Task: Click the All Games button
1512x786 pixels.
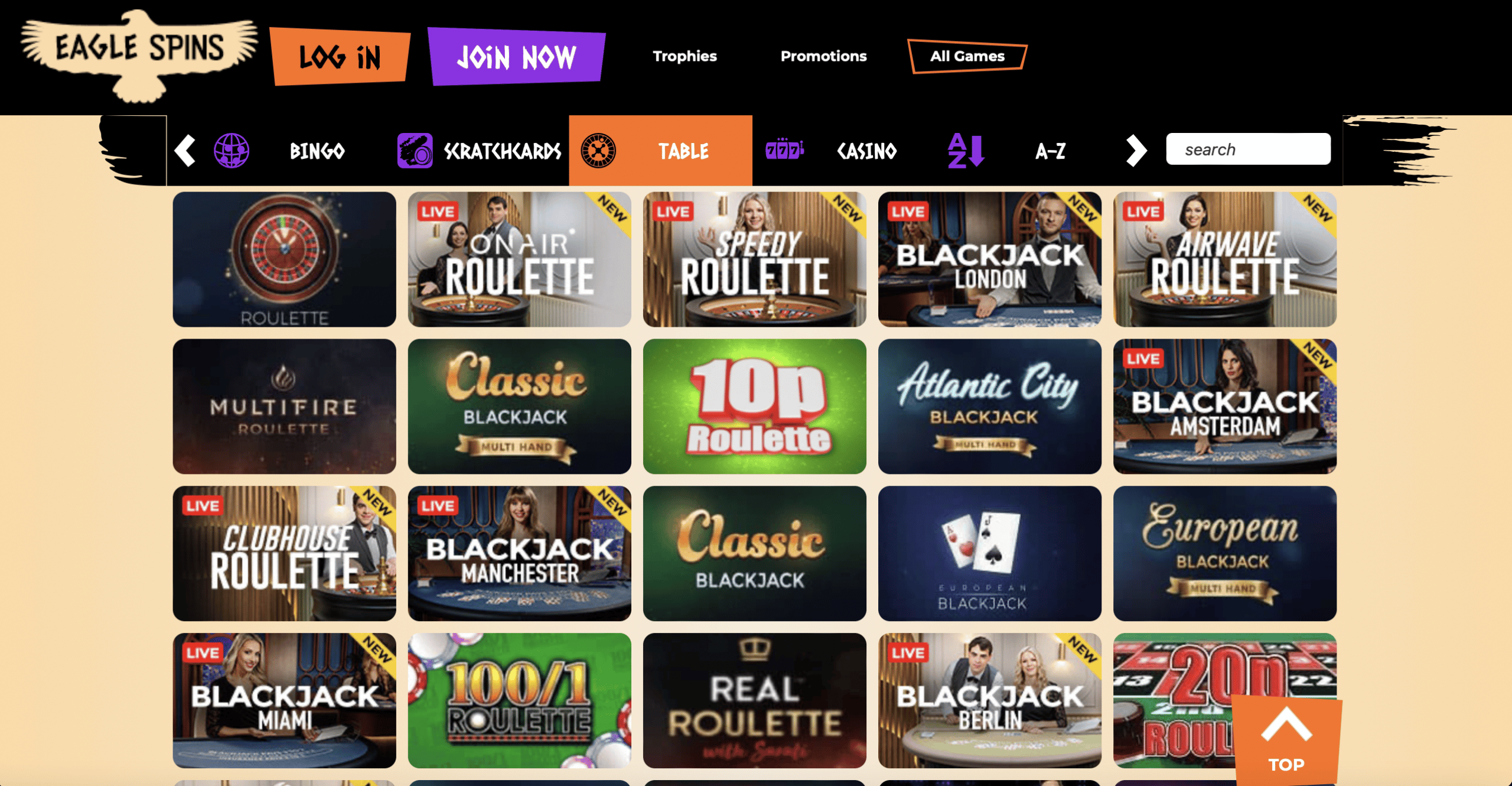Action: pos(967,56)
